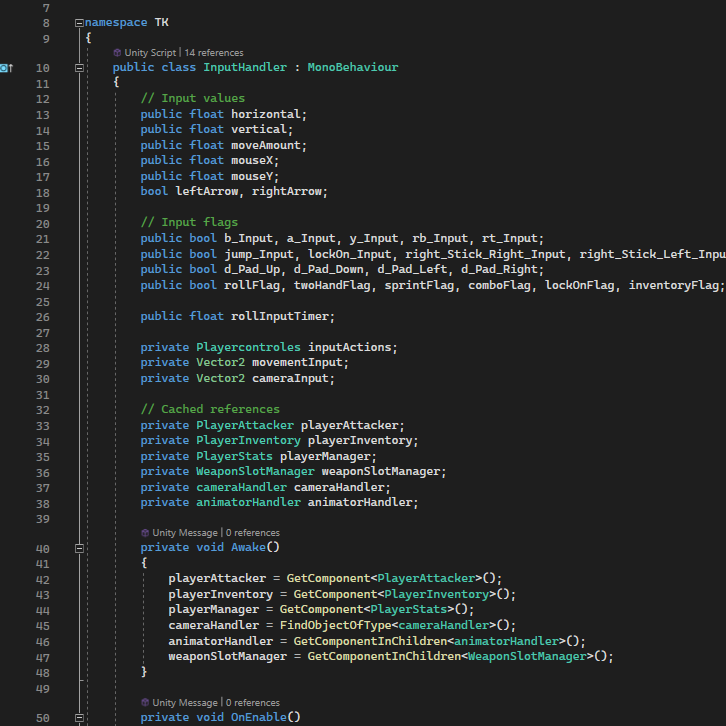Click the 'rollFlag' variable

(252, 285)
